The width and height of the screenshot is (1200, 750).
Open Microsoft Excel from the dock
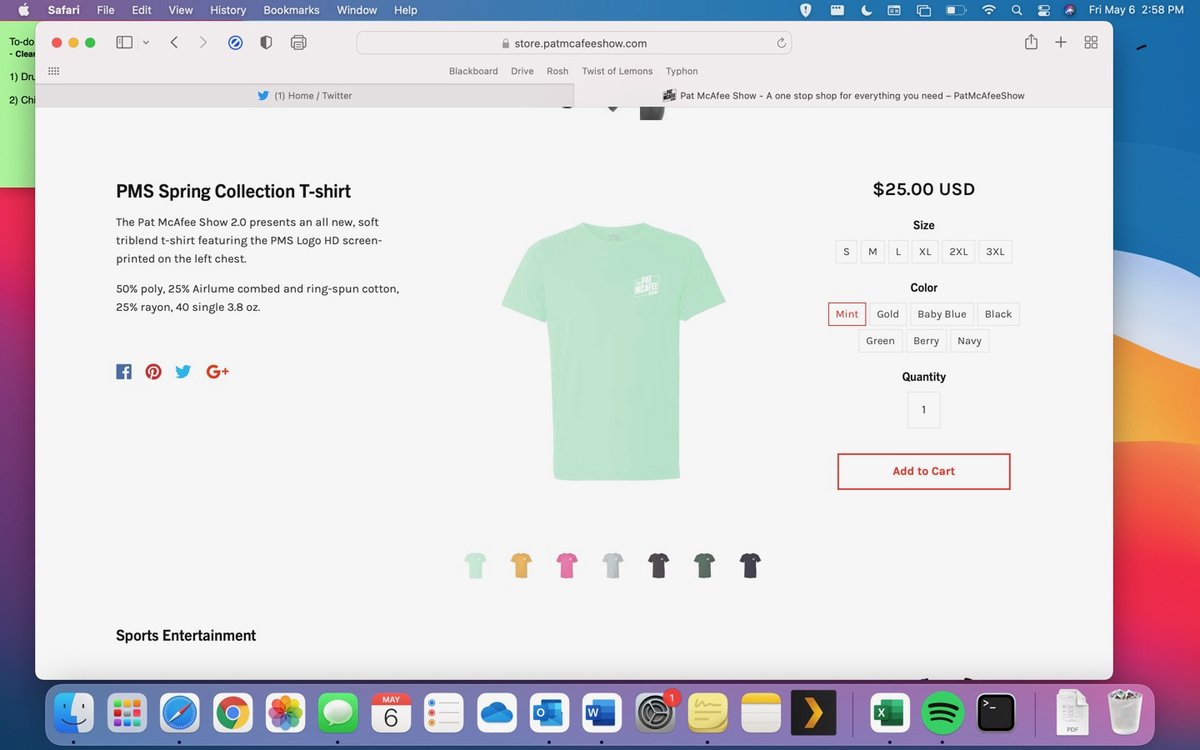click(x=889, y=713)
